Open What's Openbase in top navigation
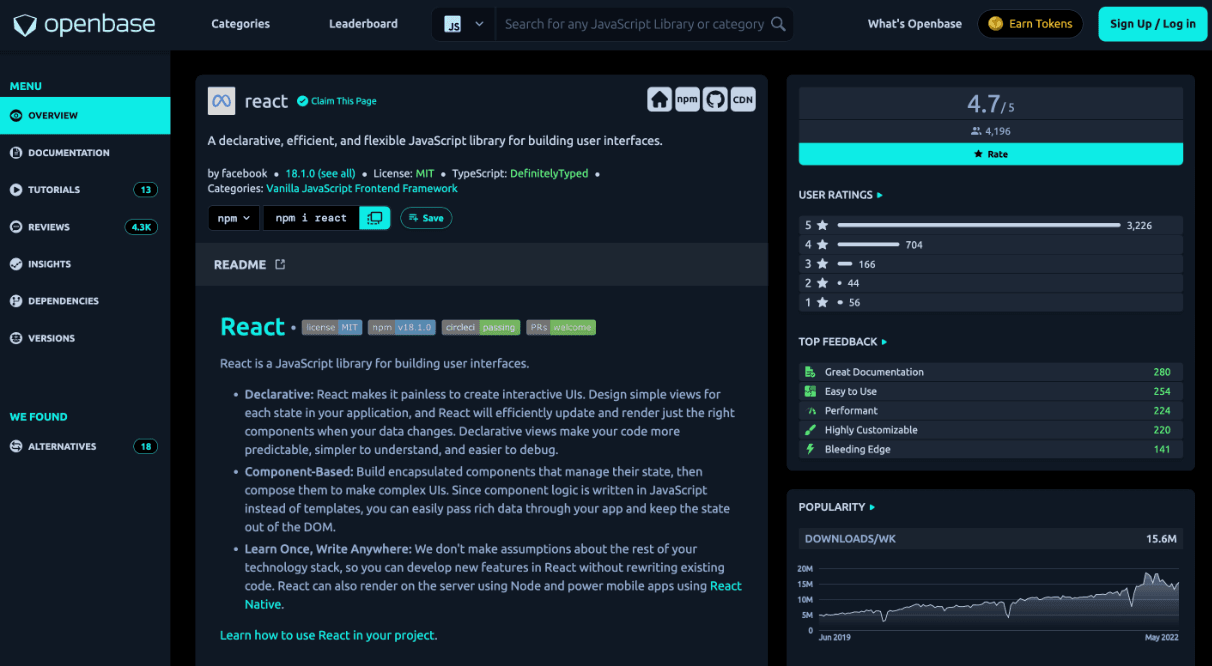This screenshot has width=1212, height=666. pos(915,24)
